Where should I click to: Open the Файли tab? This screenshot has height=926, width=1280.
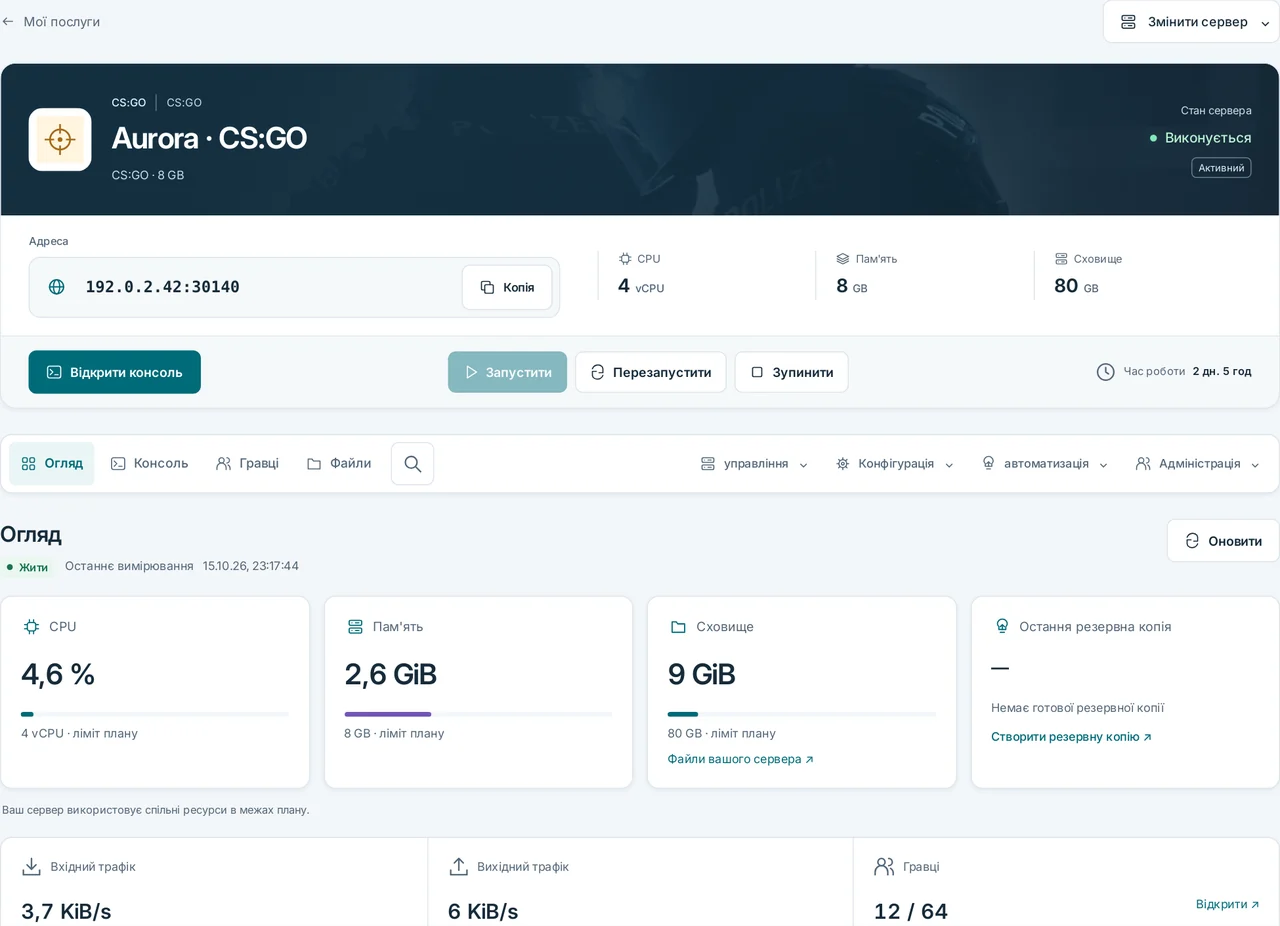click(x=339, y=464)
